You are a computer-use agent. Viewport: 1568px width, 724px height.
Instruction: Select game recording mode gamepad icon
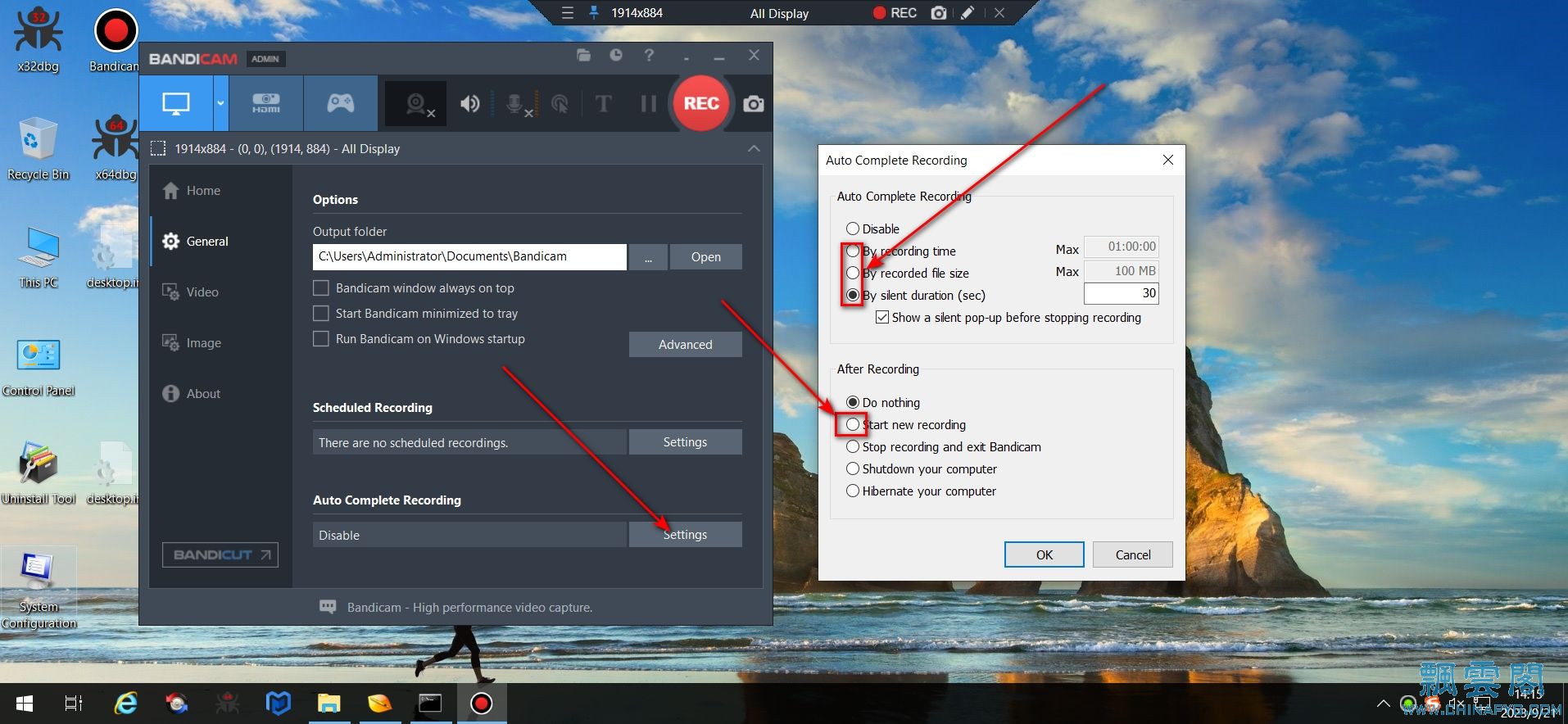(341, 103)
